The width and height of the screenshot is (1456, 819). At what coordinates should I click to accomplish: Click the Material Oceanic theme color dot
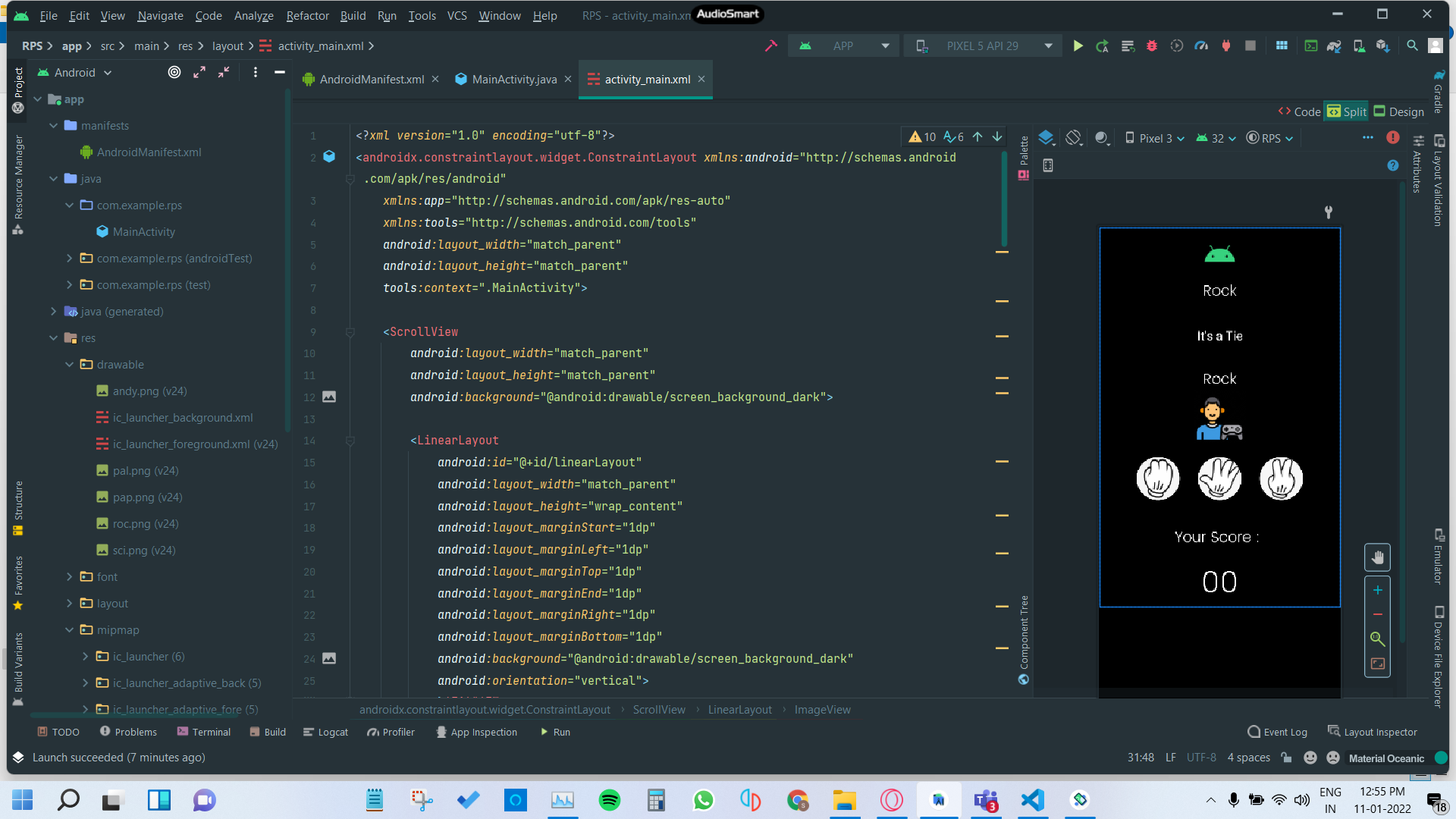[x=1442, y=758]
